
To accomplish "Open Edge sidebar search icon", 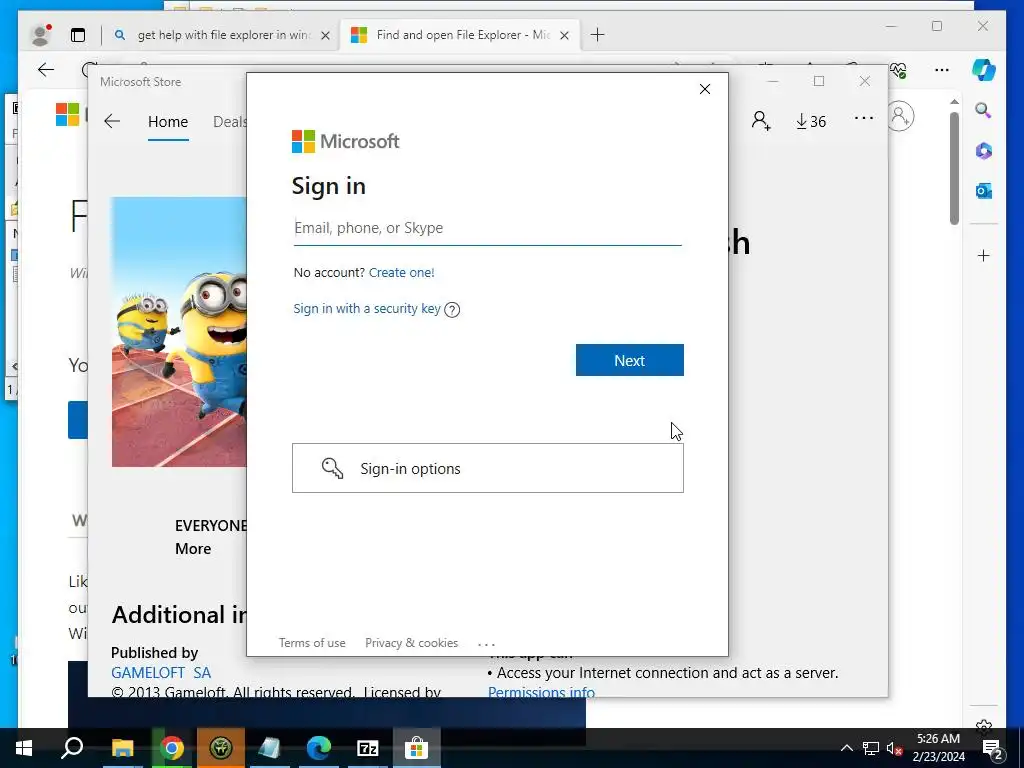I will point(984,110).
